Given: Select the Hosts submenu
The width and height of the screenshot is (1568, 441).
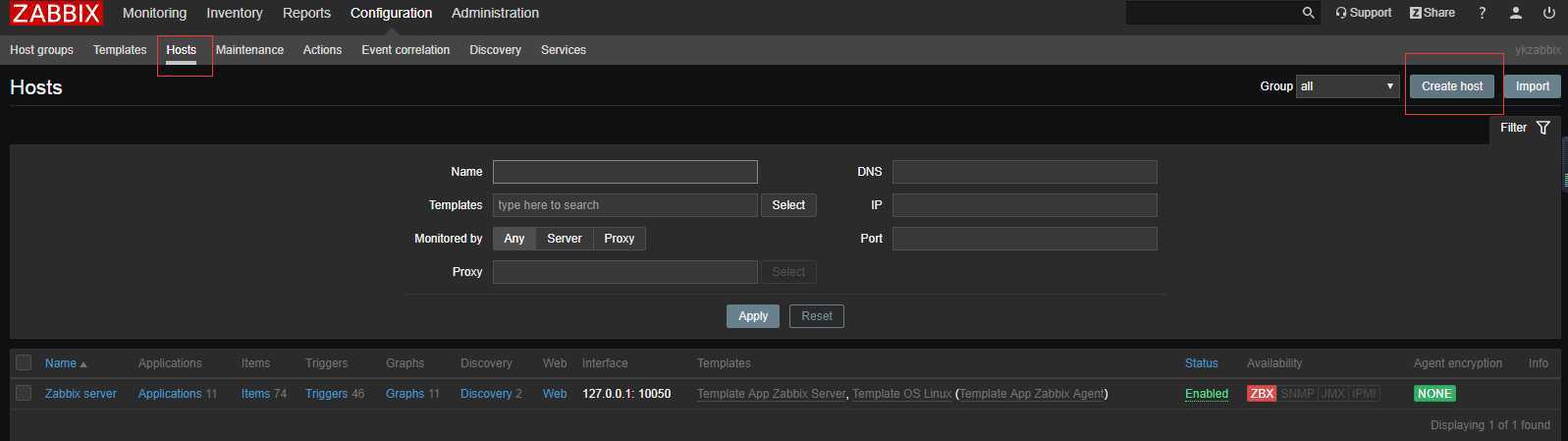Looking at the screenshot, I should [182, 50].
